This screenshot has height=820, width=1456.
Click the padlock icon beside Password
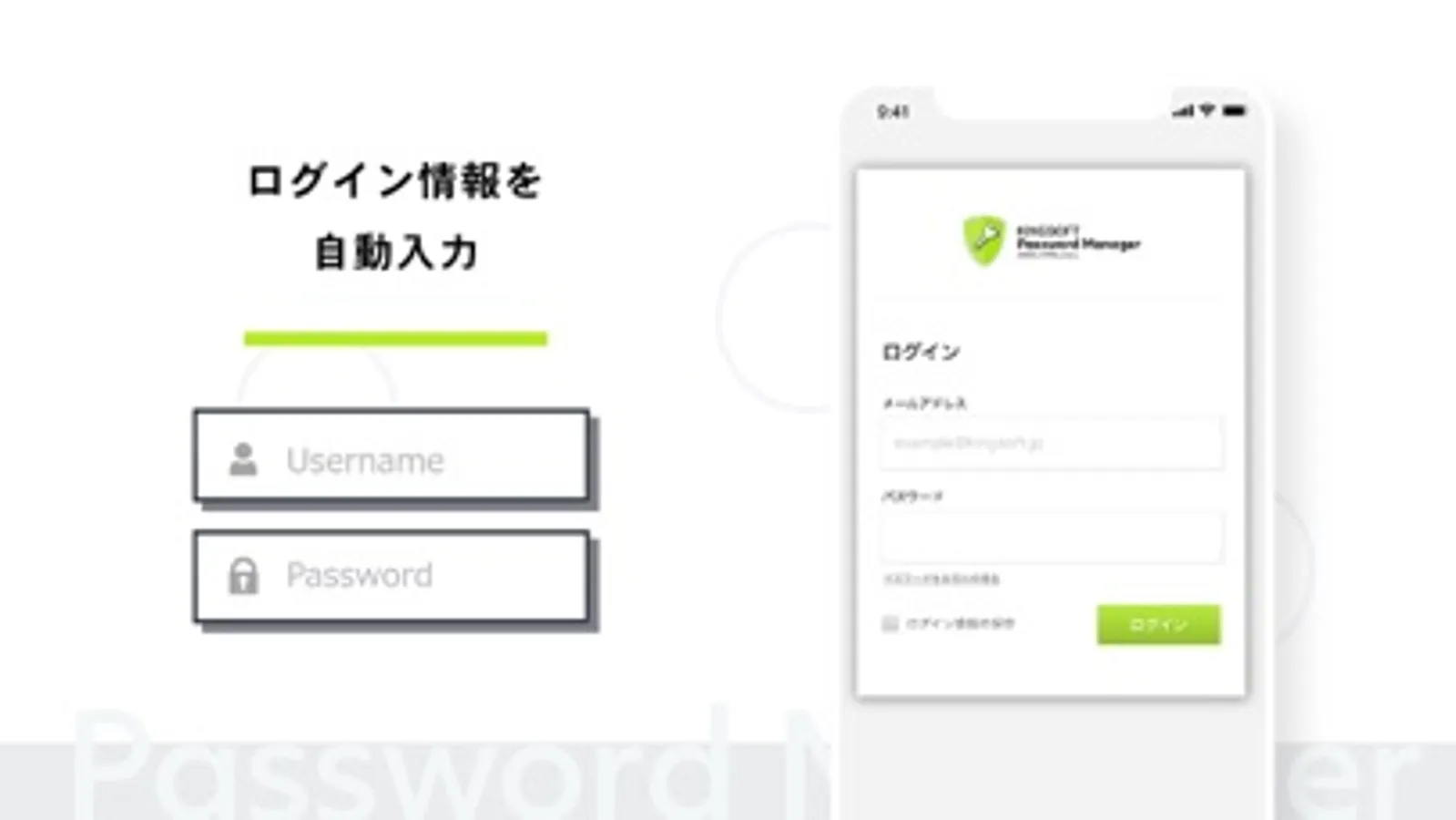coord(243,575)
